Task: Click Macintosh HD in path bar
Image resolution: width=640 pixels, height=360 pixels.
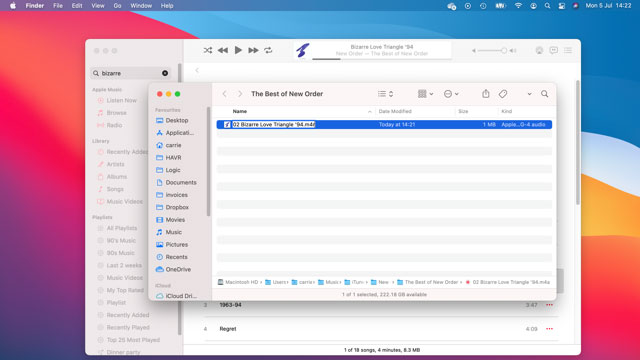Action: coord(238,282)
